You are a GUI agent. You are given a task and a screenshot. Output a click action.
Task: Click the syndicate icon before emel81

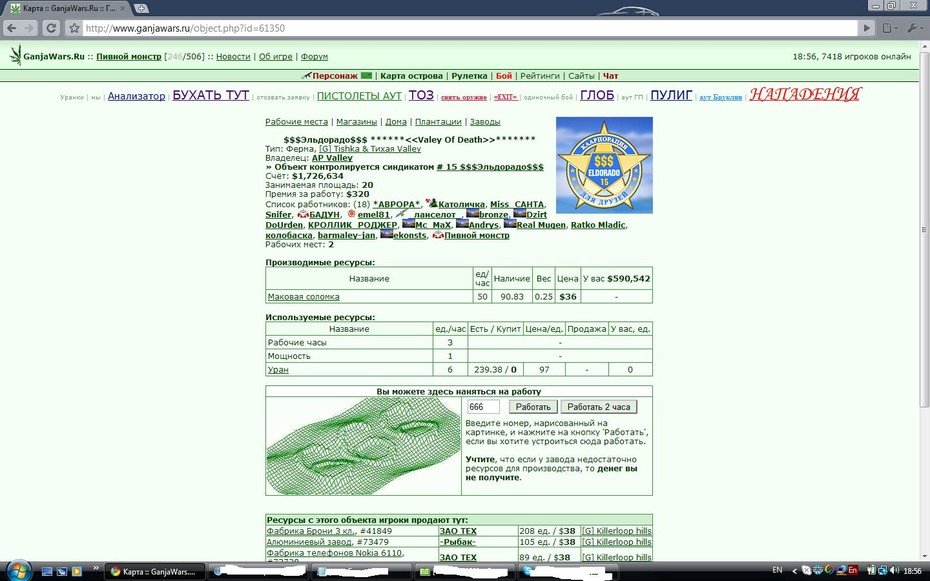tap(351, 214)
